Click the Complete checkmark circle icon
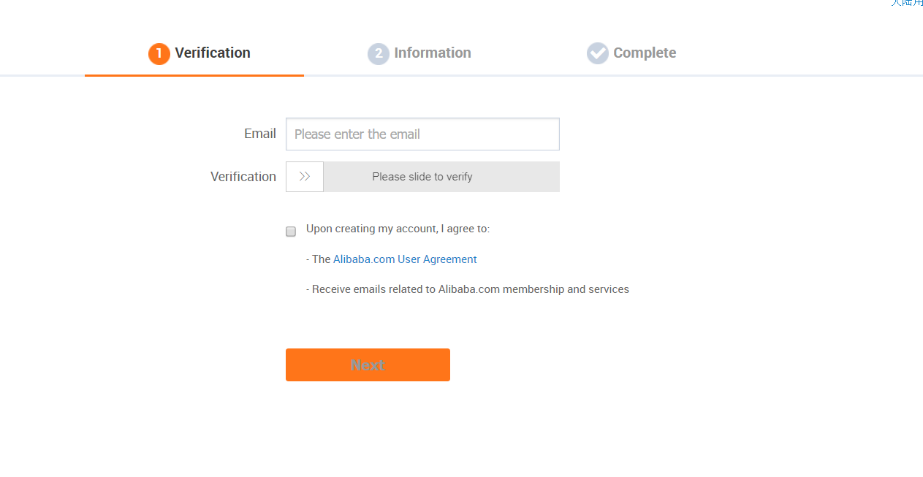This screenshot has width=923, height=477. [x=597, y=54]
